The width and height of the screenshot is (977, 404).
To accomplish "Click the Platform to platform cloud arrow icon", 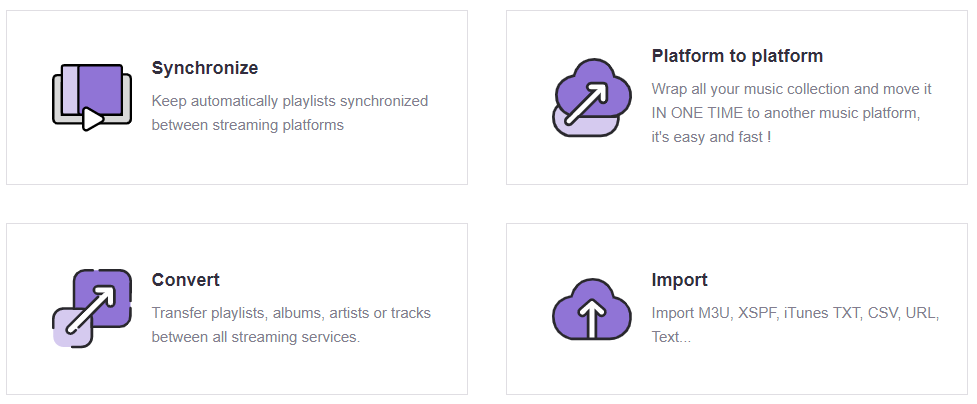I will tap(592, 97).
